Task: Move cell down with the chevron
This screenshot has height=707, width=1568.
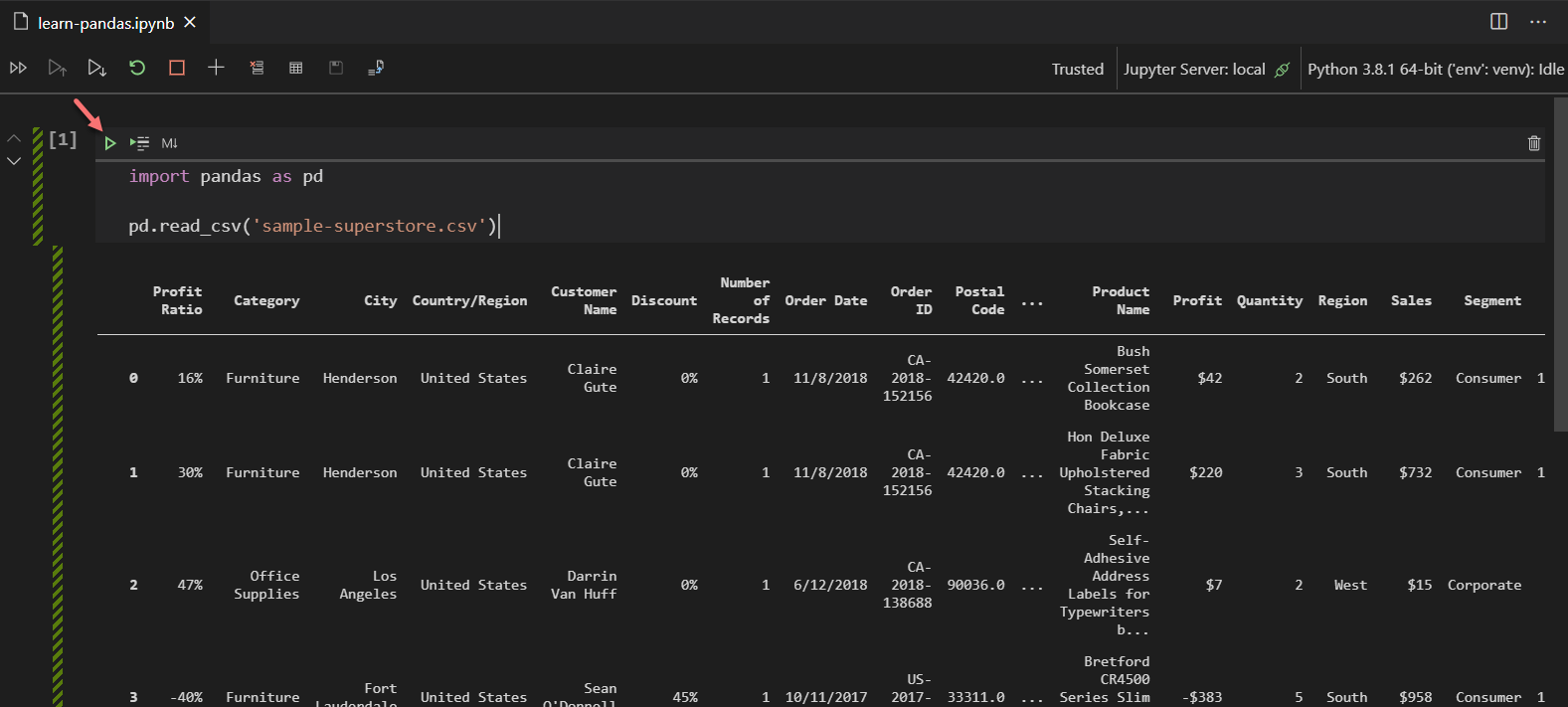Action: click(14, 161)
